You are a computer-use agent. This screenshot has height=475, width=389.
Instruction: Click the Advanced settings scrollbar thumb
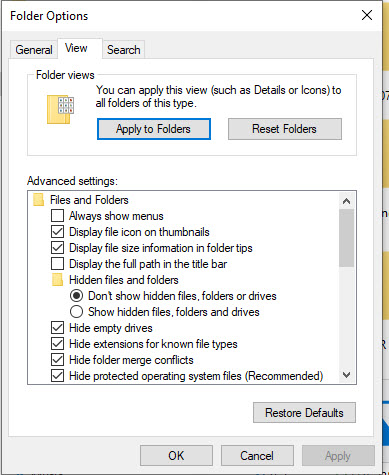point(347,238)
